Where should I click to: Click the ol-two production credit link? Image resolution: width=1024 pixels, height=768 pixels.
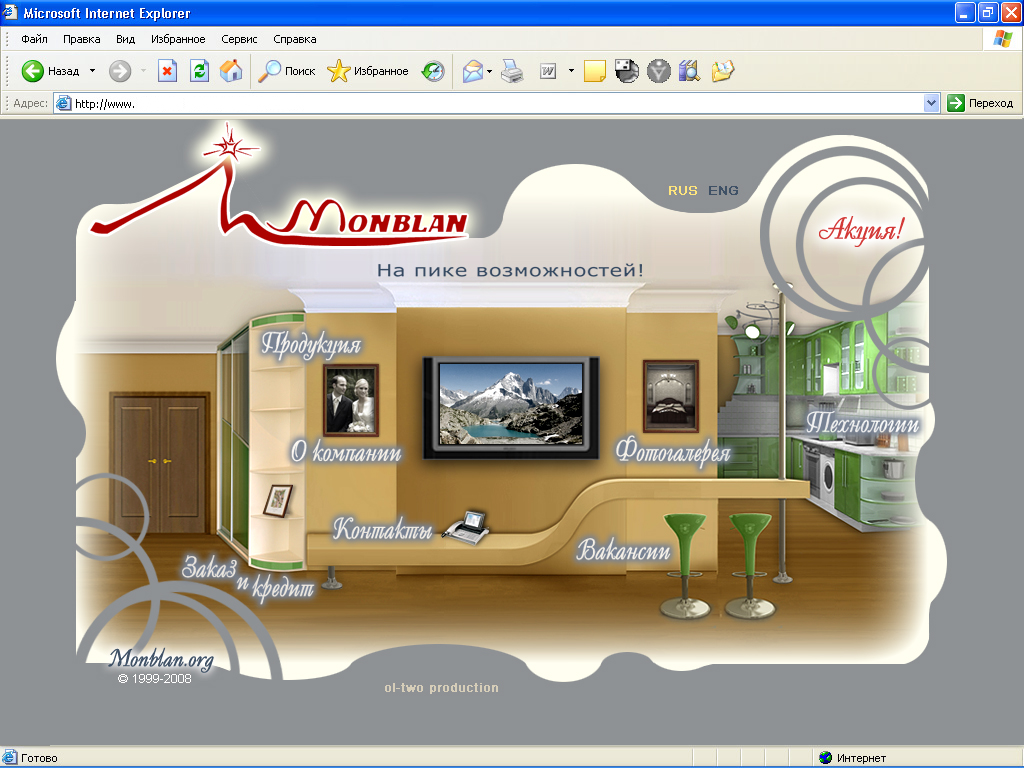click(441, 688)
